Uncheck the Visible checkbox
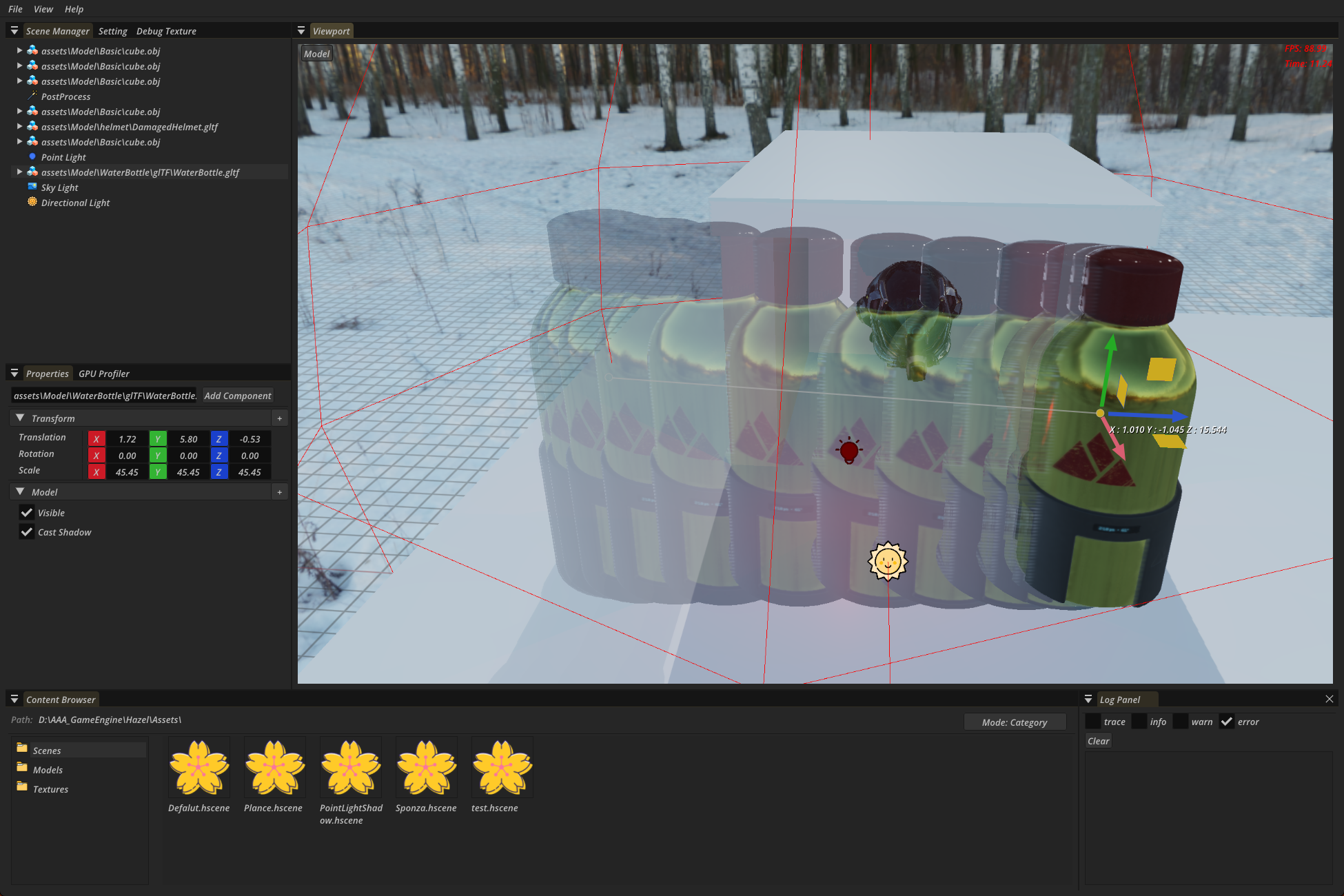 (x=27, y=513)
